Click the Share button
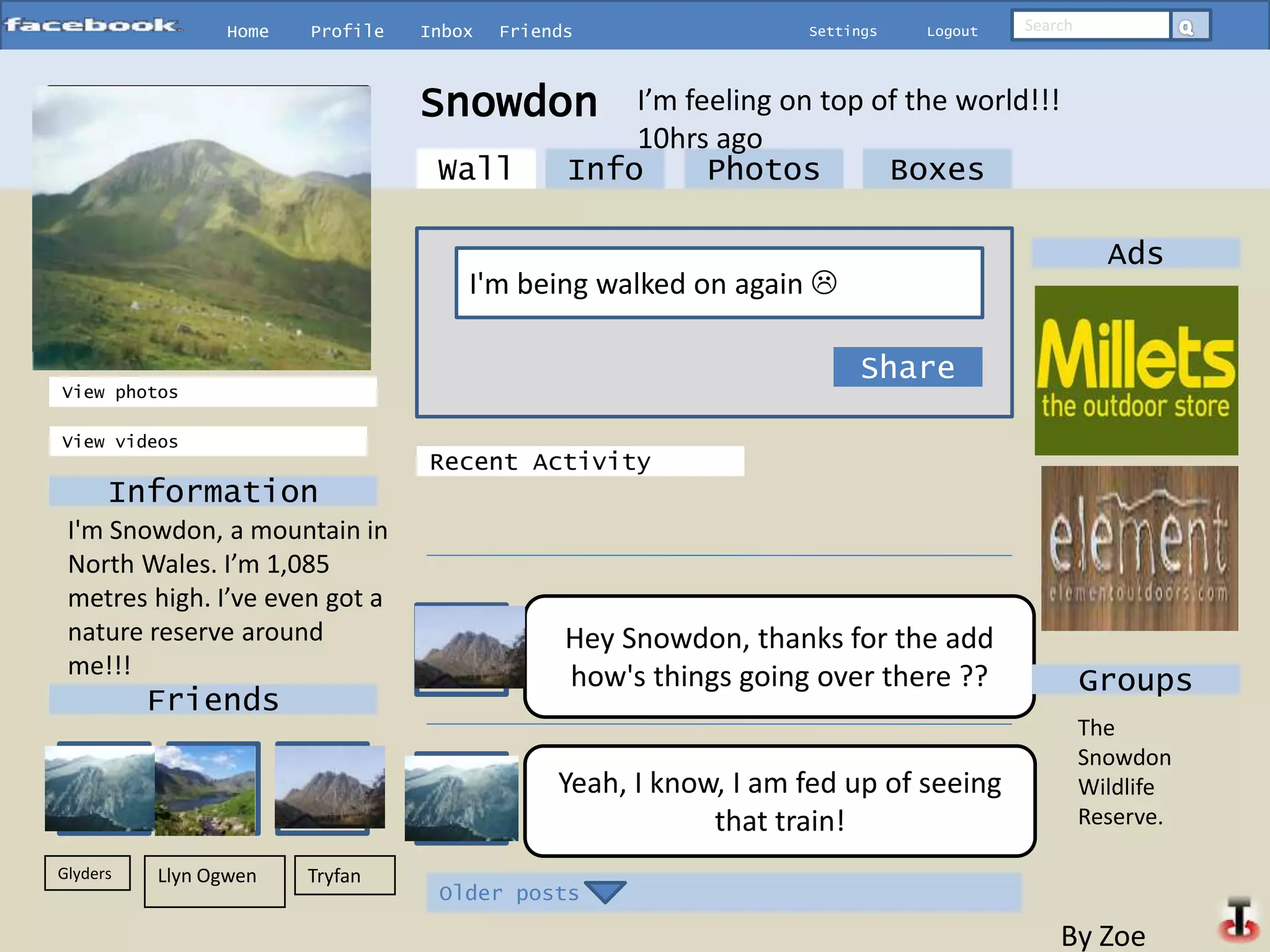The image size is (1270, 952). point(908,367)
